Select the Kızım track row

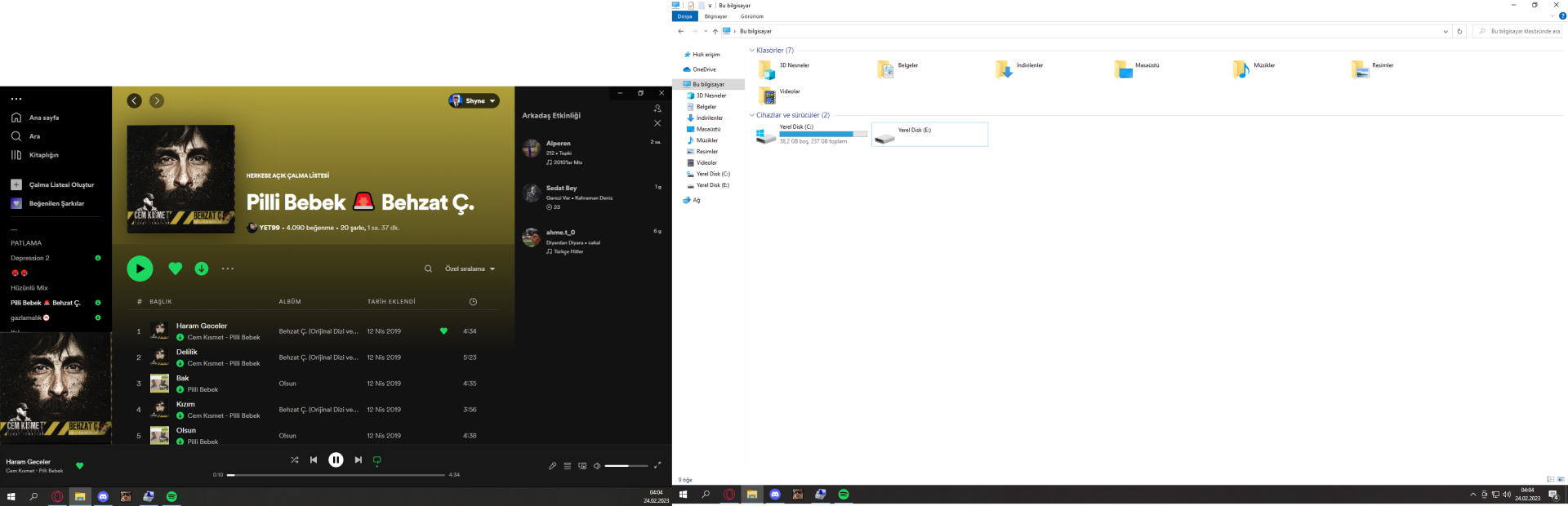pyautogui.click(x=314, y=410)
